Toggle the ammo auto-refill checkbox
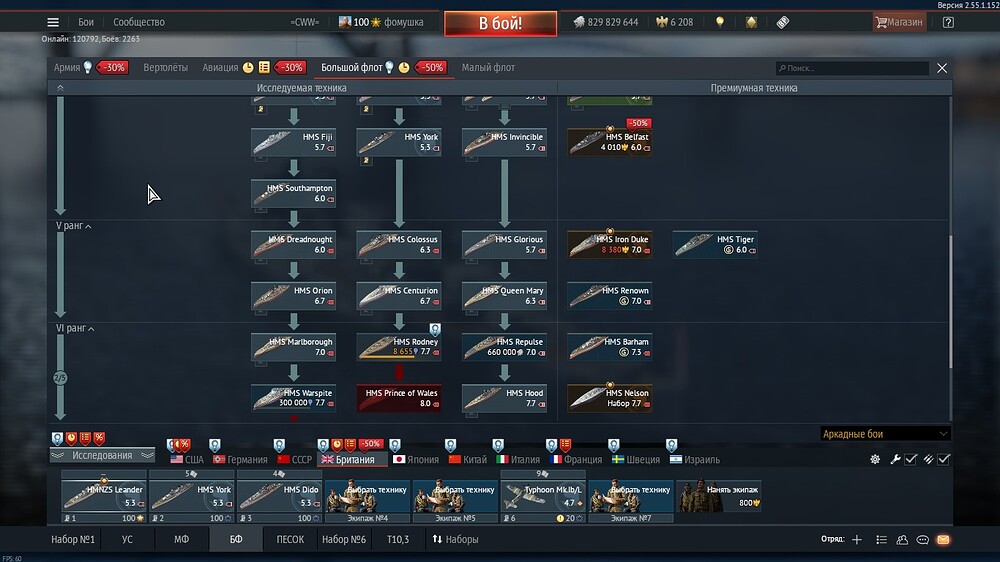The image size is (1000, 562). coord(944,459)
